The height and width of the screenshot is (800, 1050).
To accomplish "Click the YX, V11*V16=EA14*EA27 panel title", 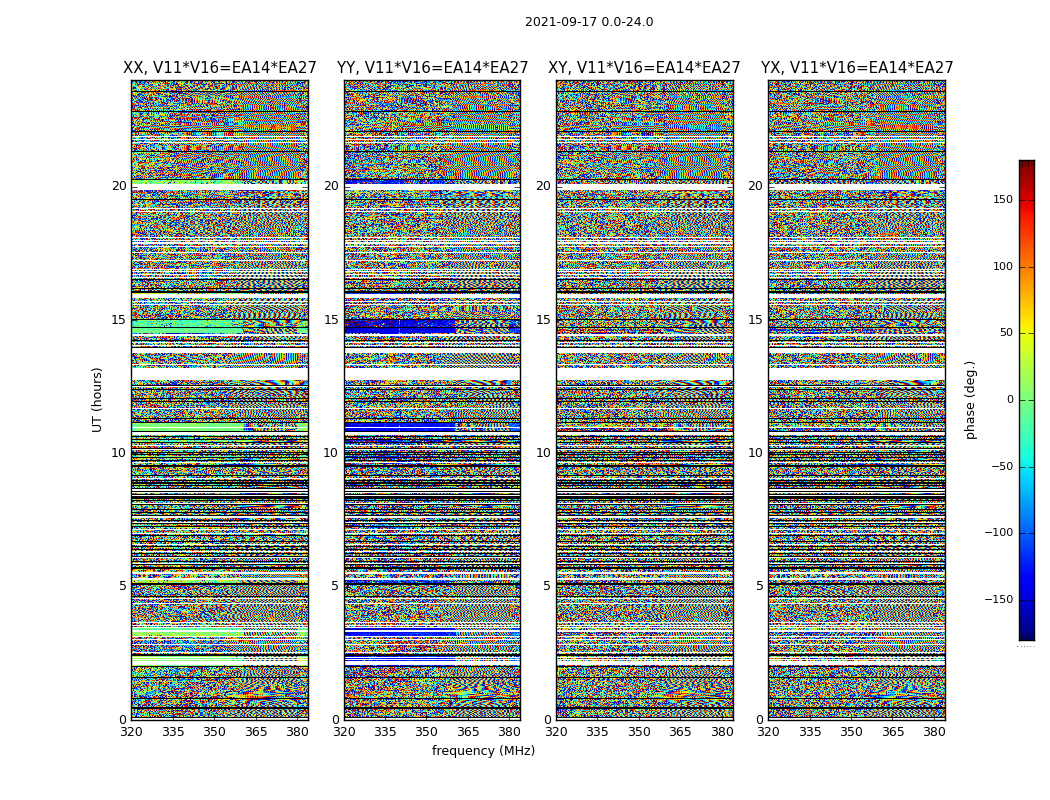I will pos(856,68).
